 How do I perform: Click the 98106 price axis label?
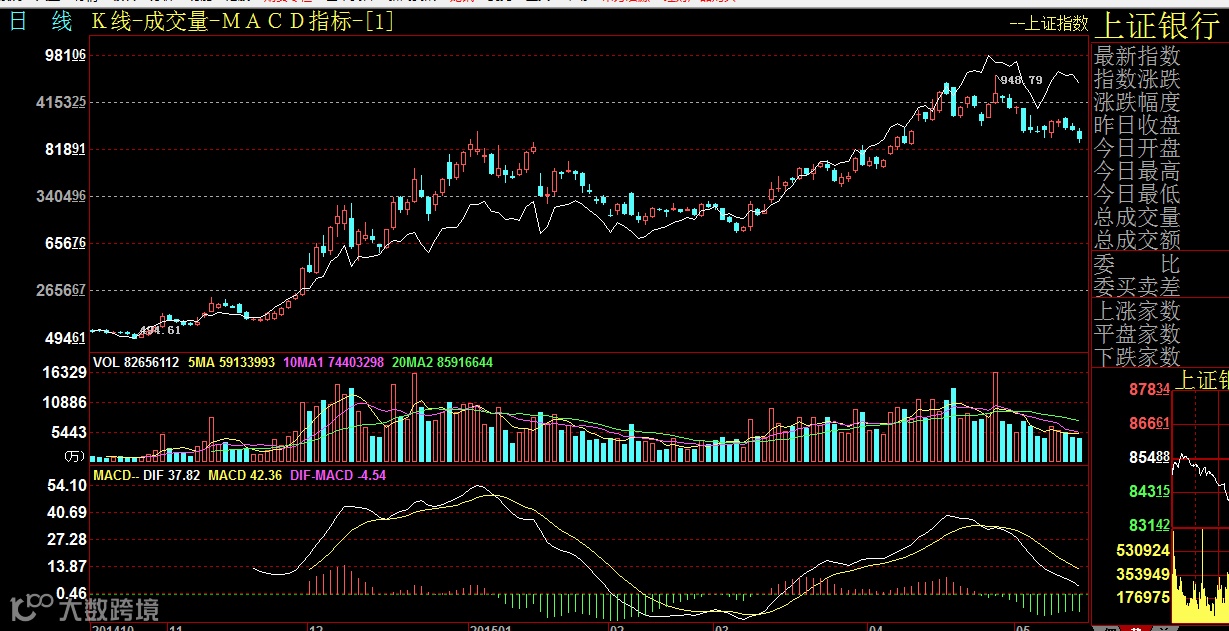(65, 55)
